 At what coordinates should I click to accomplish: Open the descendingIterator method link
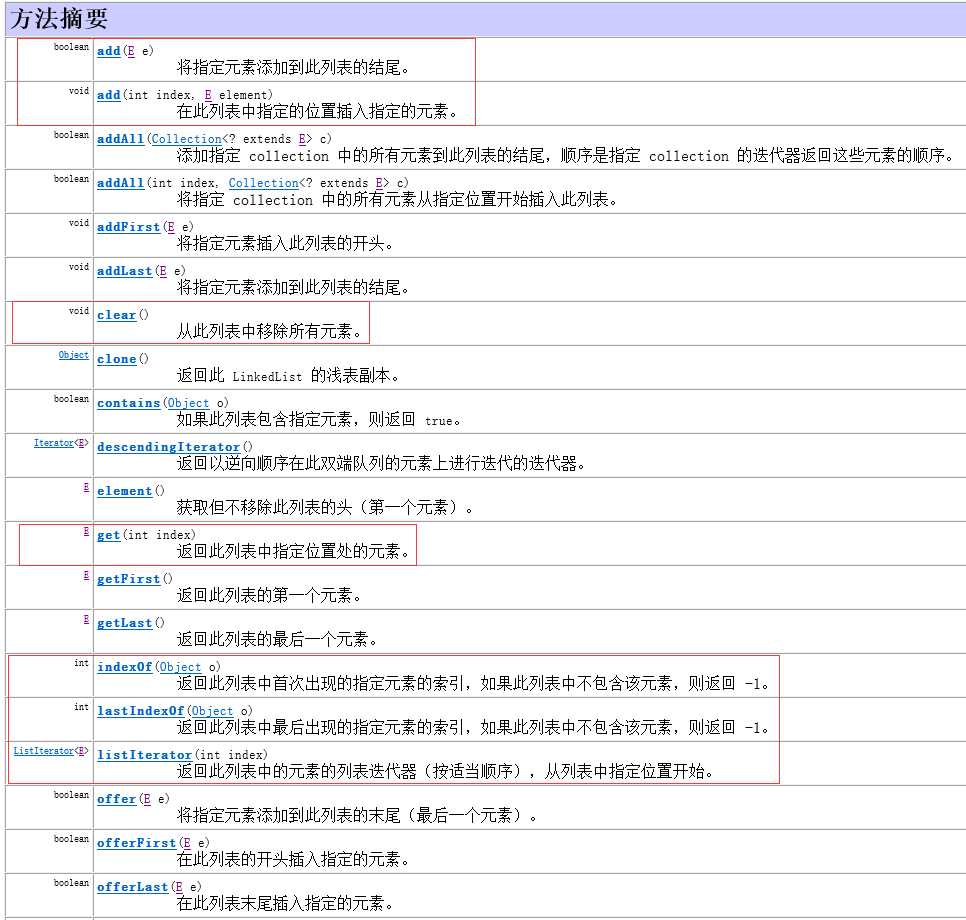[x=168, y=447]
